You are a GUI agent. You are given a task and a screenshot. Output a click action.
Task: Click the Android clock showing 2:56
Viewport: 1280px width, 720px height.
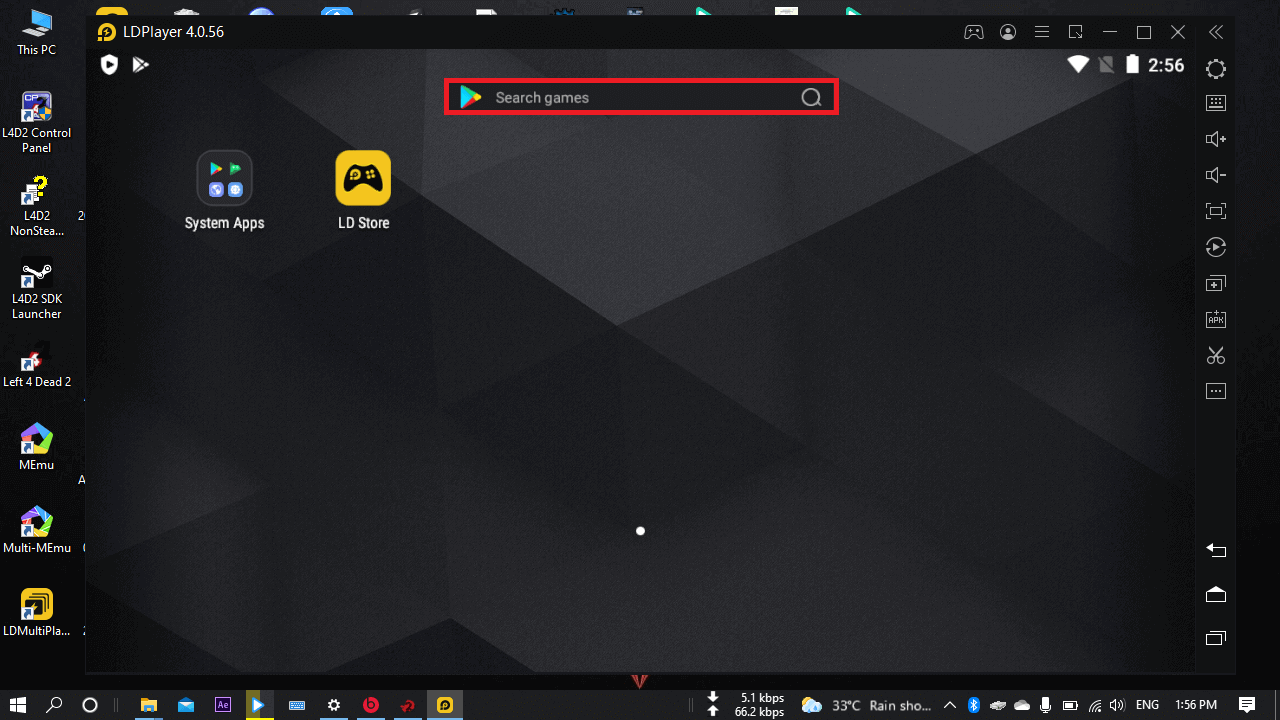coord(1166,65)
